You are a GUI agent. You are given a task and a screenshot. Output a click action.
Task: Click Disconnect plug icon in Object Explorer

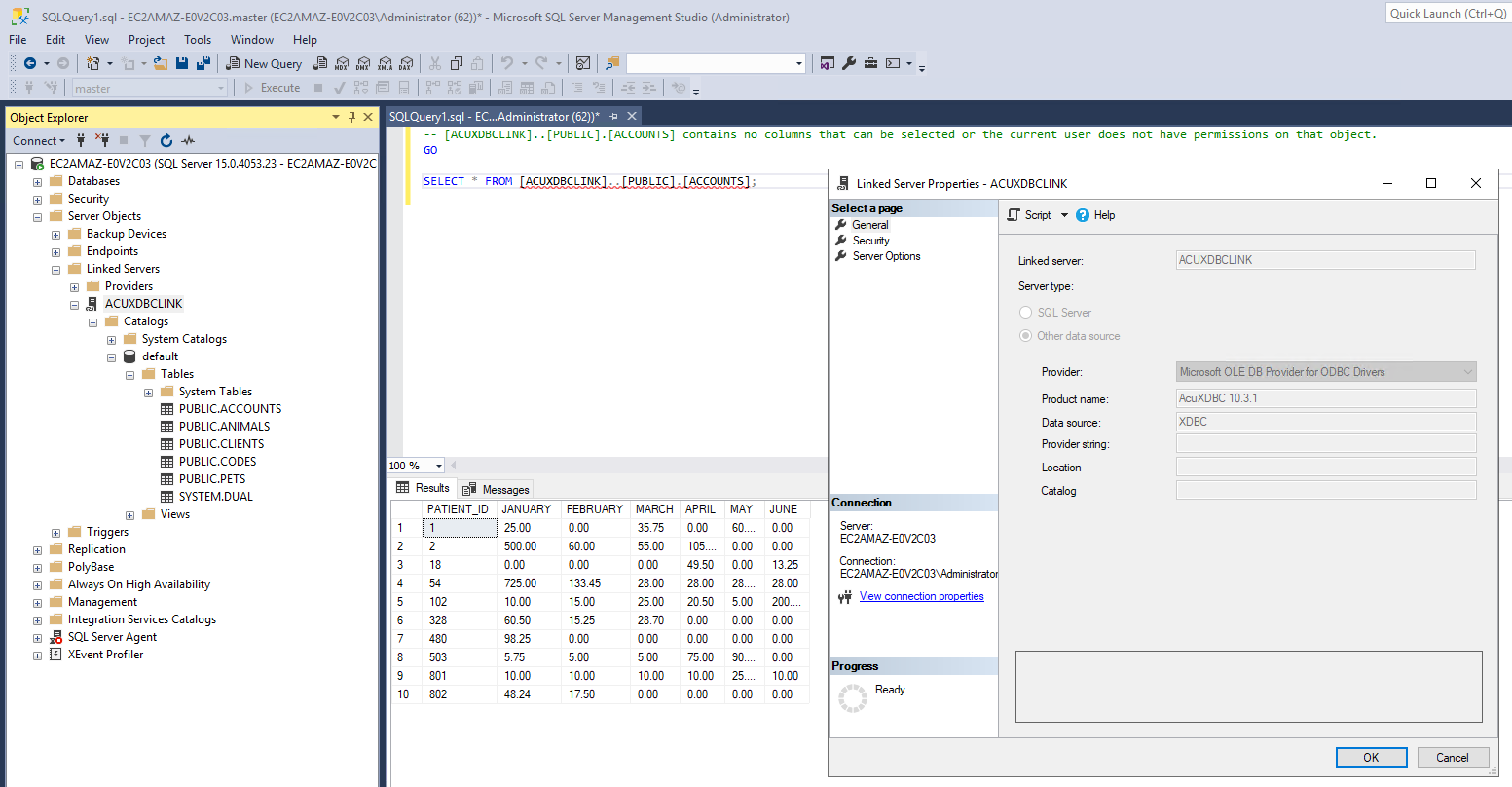coord(102,140)
